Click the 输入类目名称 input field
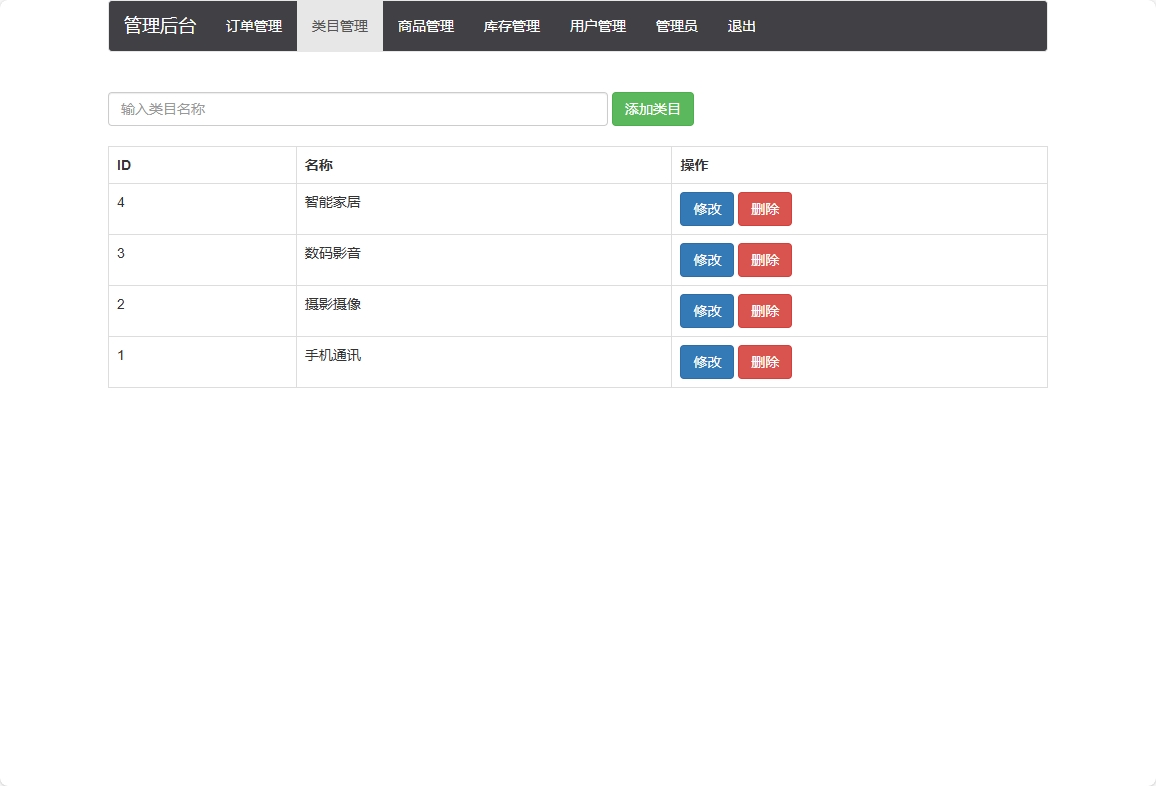This screenshot has height=786, width=1156. [x=357, y=109]
